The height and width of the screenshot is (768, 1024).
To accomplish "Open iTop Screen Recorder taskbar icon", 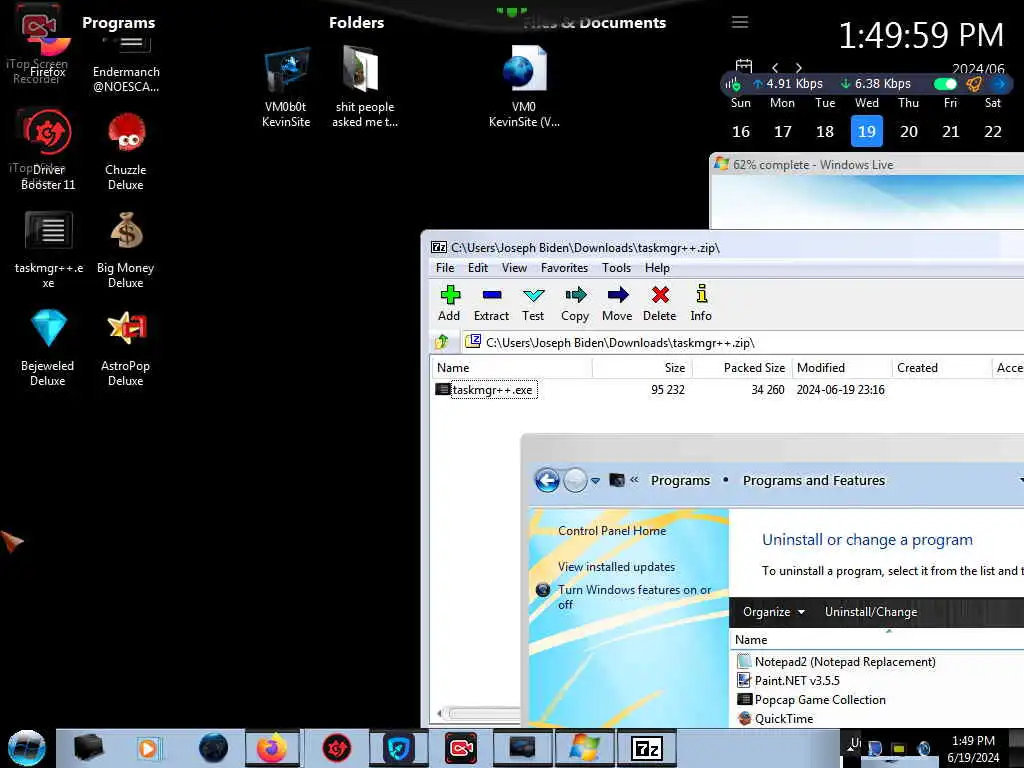I will 460,748.
